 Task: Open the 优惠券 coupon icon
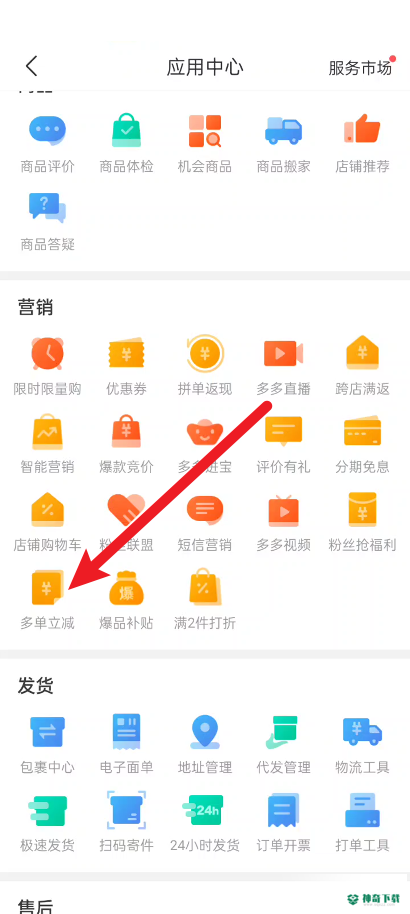point(126,352)
